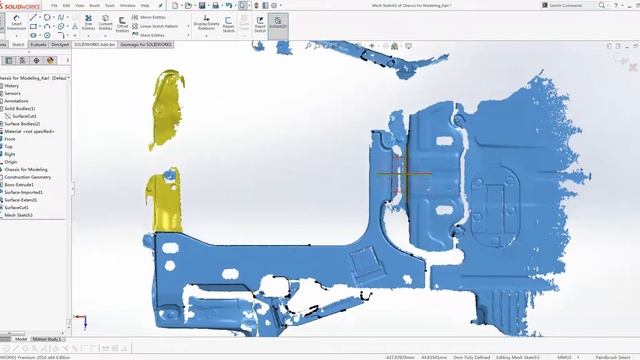Switch to the DimXpert tab
Screen dimensions: 640x360
coord(60,44)
